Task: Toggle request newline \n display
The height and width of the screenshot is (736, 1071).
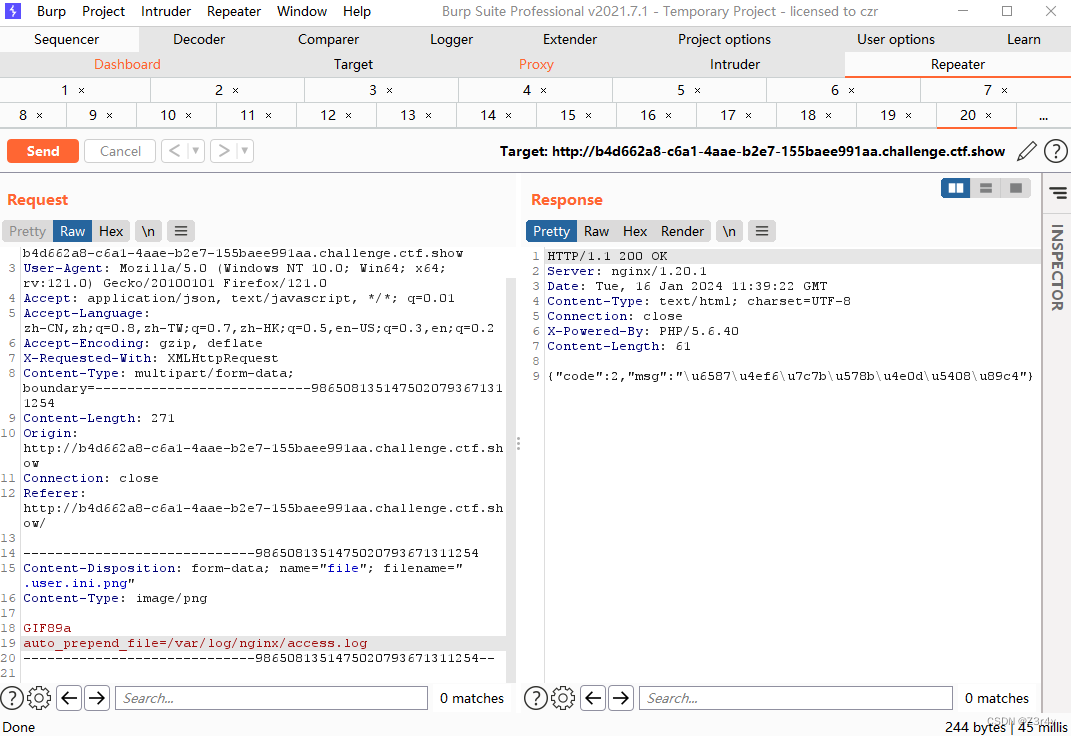Action: click(148, 231)
